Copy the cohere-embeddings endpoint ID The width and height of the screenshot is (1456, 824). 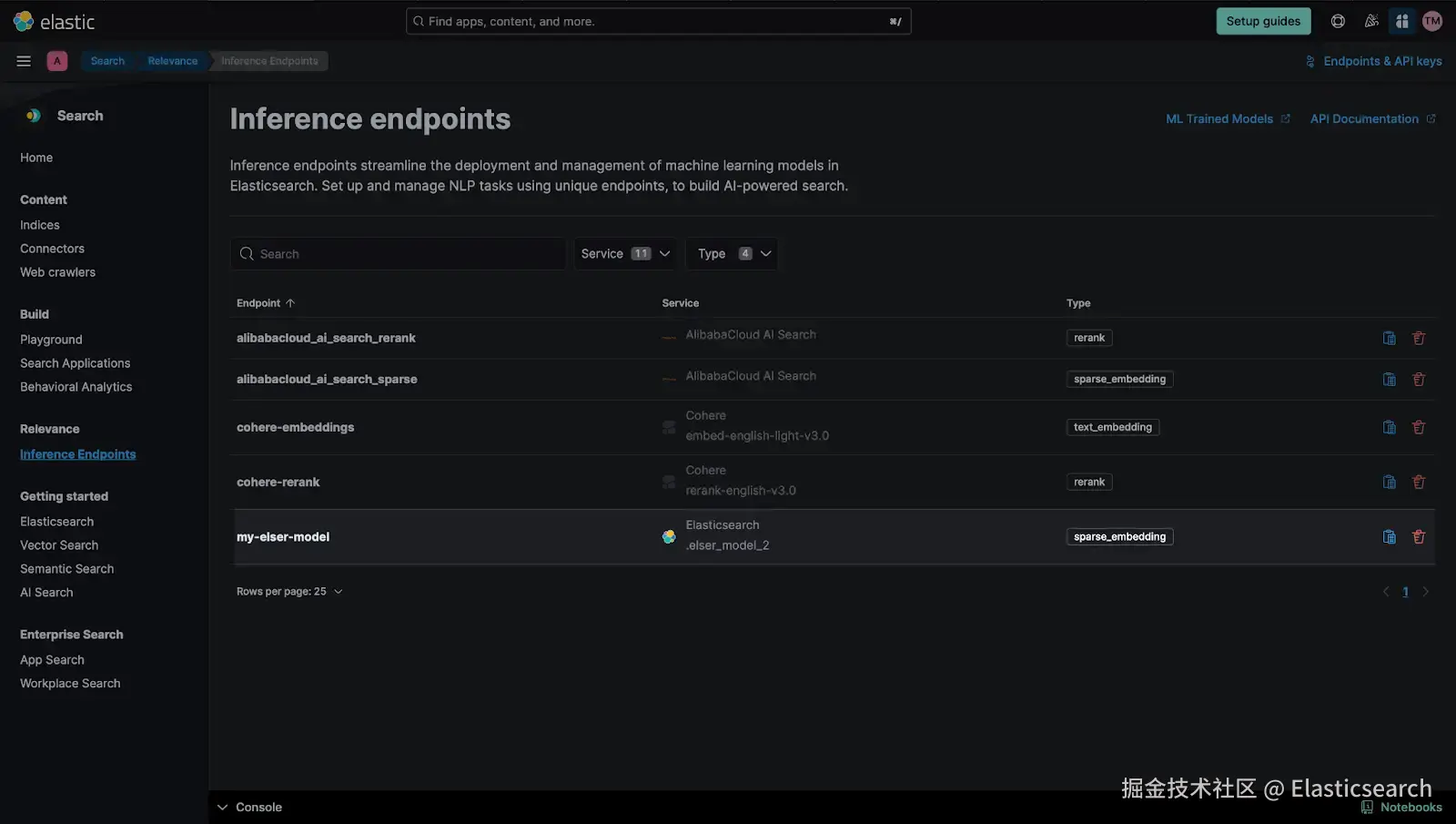click(1389, 428)
